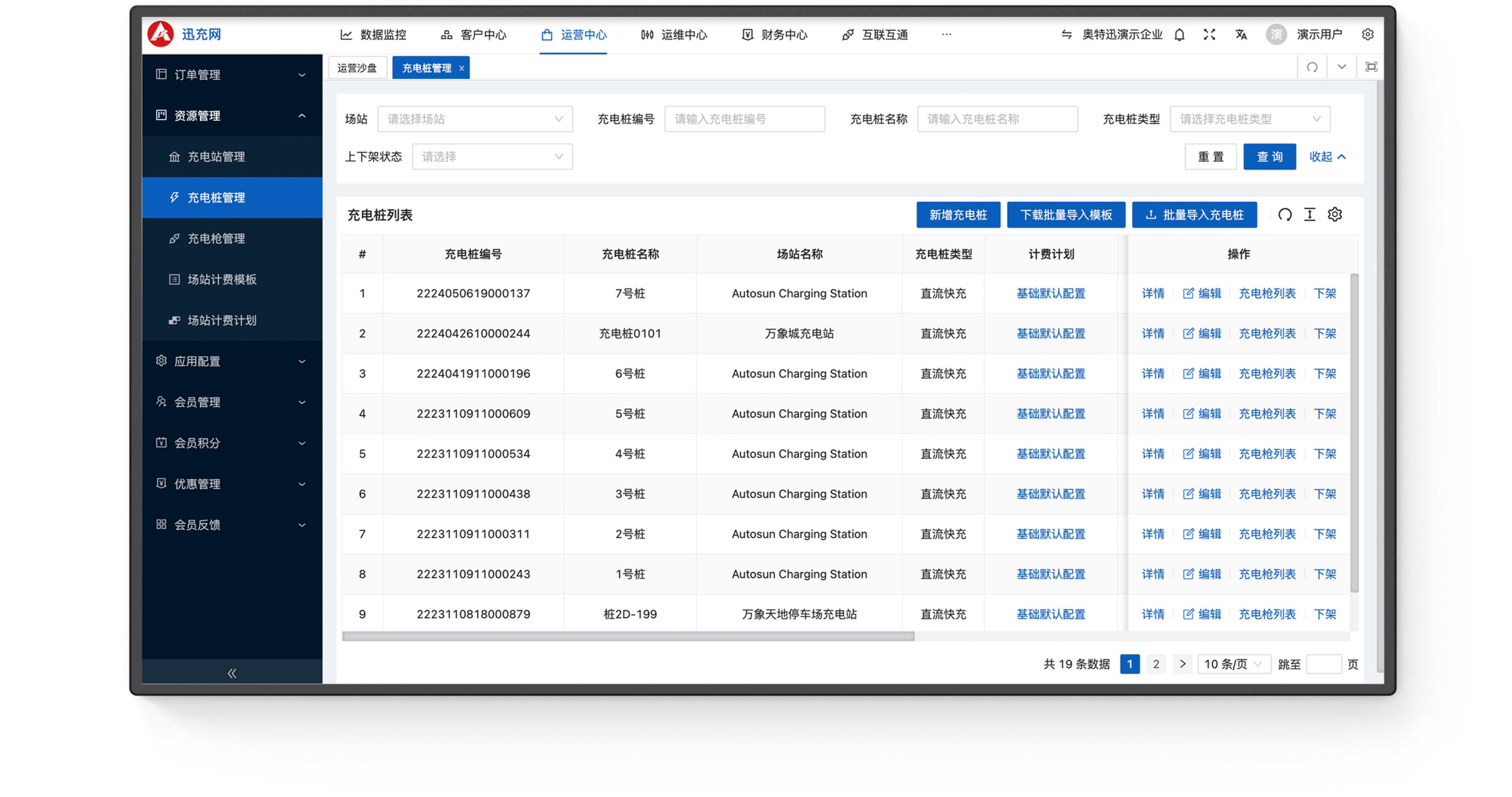
Task: Open the 场站 selection dropdown
Action: pos(475,119)
